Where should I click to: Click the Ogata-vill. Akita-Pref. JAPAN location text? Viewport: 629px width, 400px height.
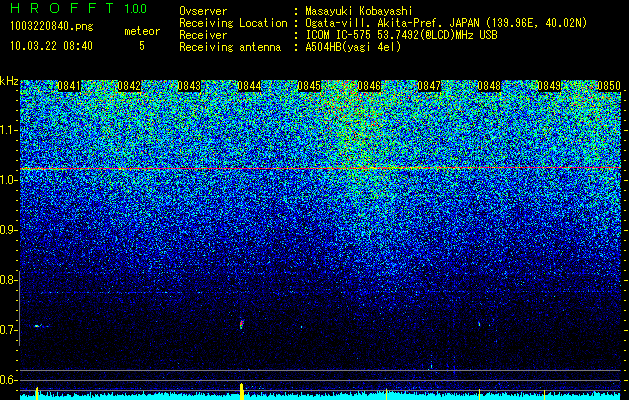pyautogui.click(x=445, y=23)
